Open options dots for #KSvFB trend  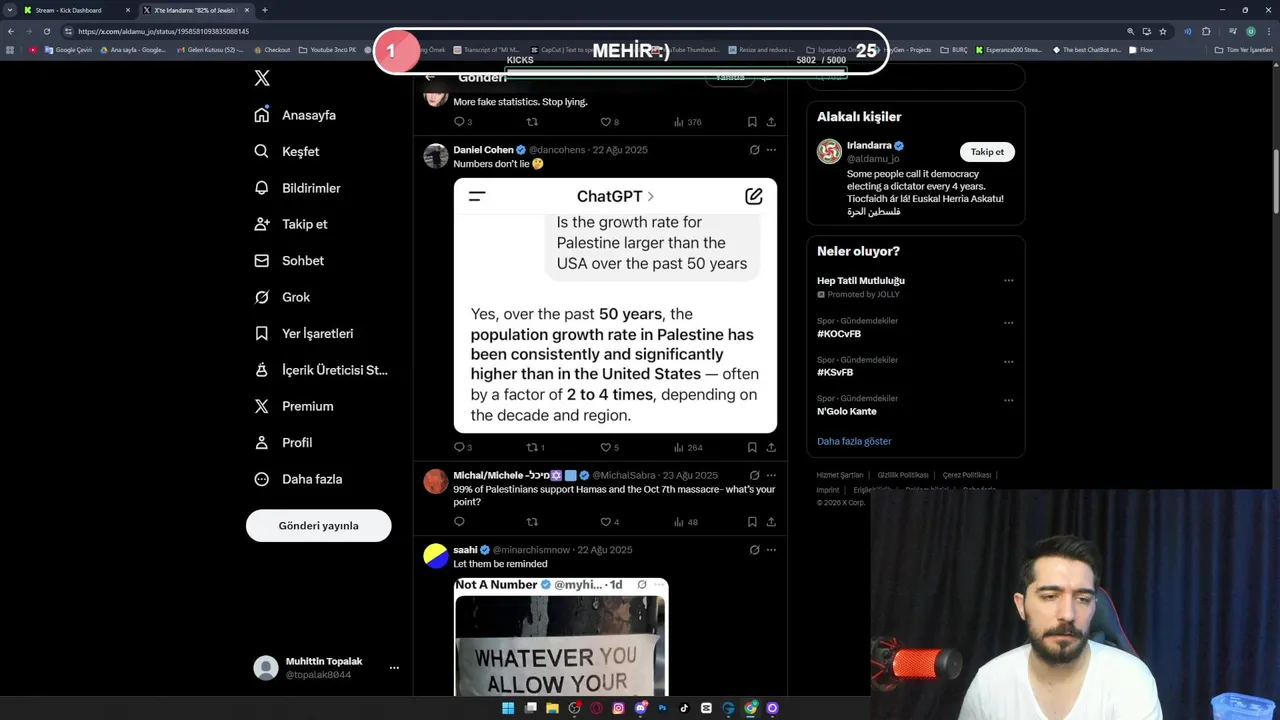click(1008, 361)
